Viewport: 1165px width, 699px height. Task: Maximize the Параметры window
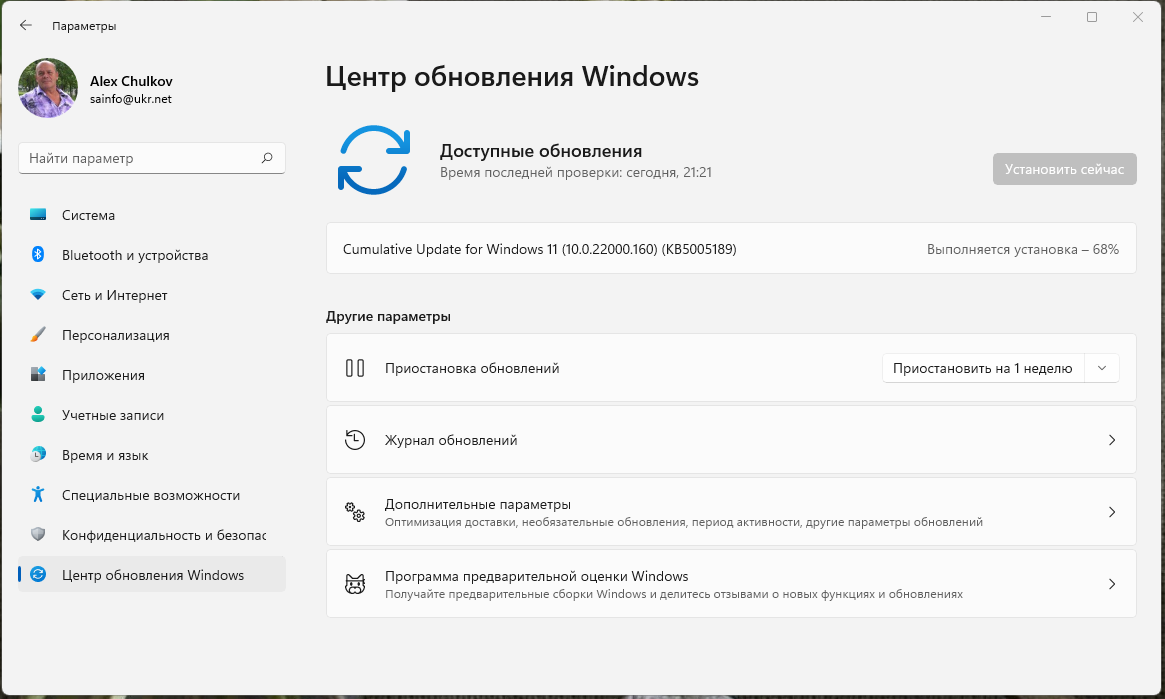pyautogui.click(x=1091, y=17)
